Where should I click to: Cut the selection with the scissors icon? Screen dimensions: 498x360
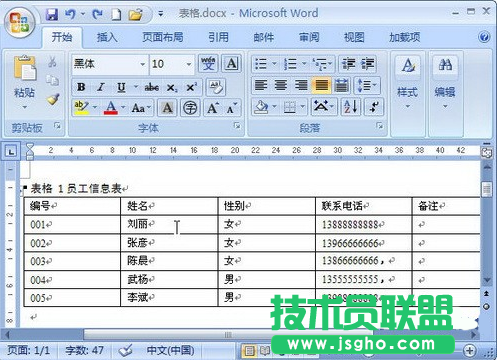[52, 62]
